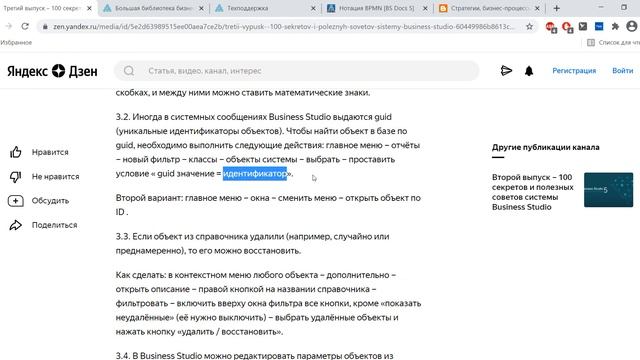Viewport: 640px width, 360px height.
Task: Click paragraph starting with Как сделать
Action: click(x=268, y=303)
